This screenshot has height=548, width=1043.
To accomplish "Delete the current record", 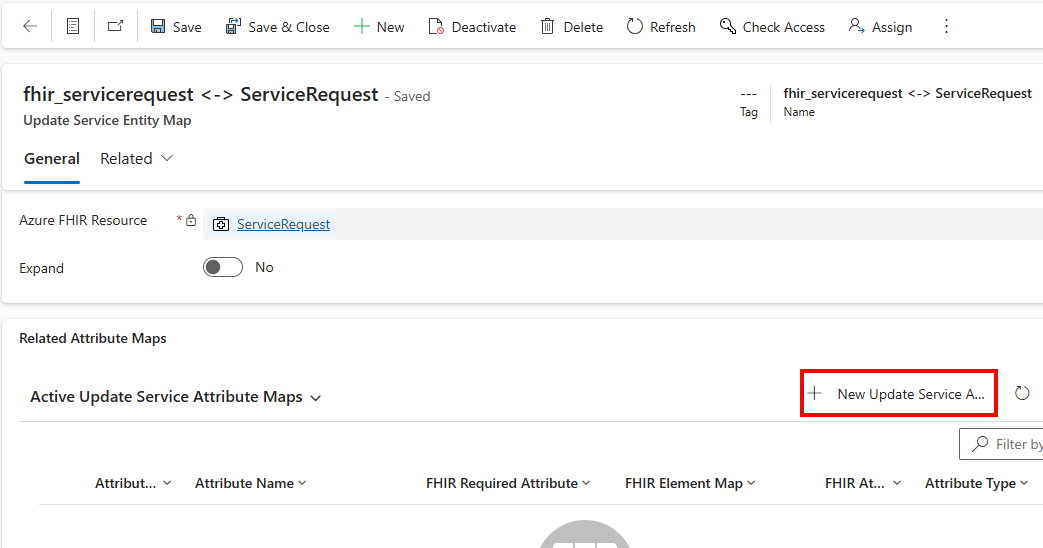I will 571,27.
